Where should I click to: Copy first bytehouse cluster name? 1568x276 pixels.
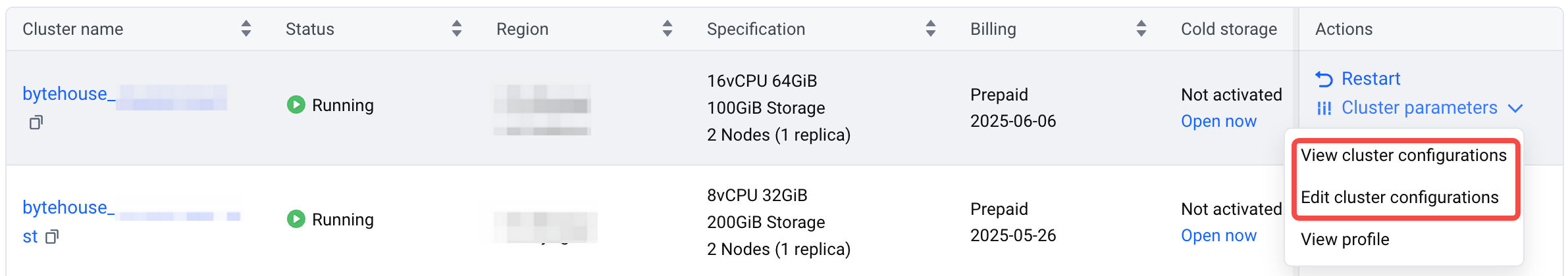coord(36,122)
